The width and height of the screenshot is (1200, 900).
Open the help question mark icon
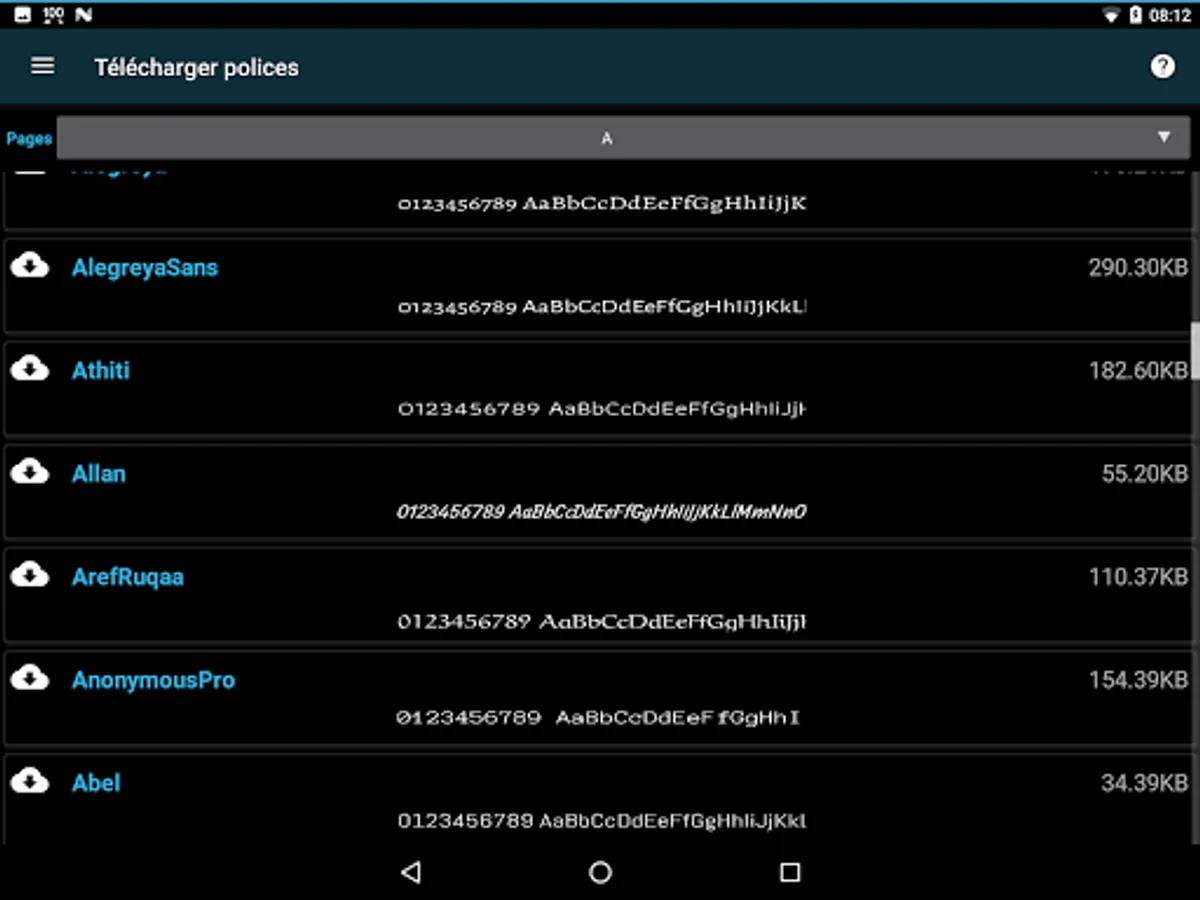click(x=1162, y=67)
